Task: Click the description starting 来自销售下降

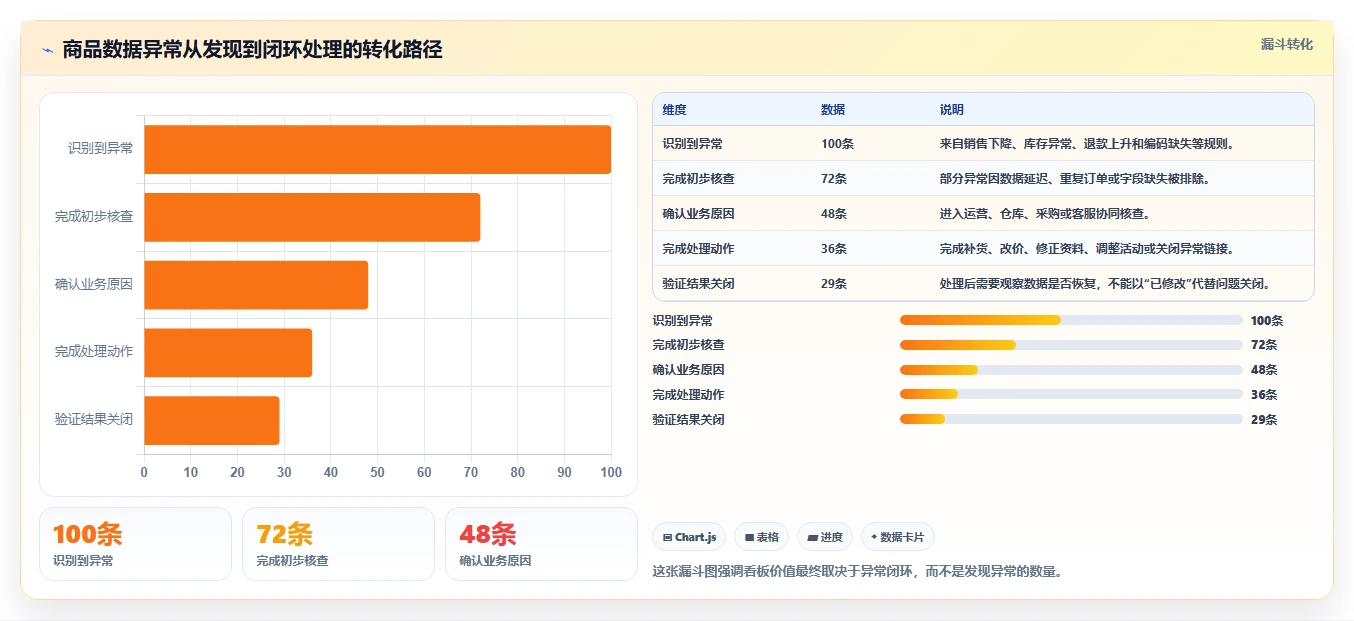Action: pyautogui.click(x=1089, y=144)
